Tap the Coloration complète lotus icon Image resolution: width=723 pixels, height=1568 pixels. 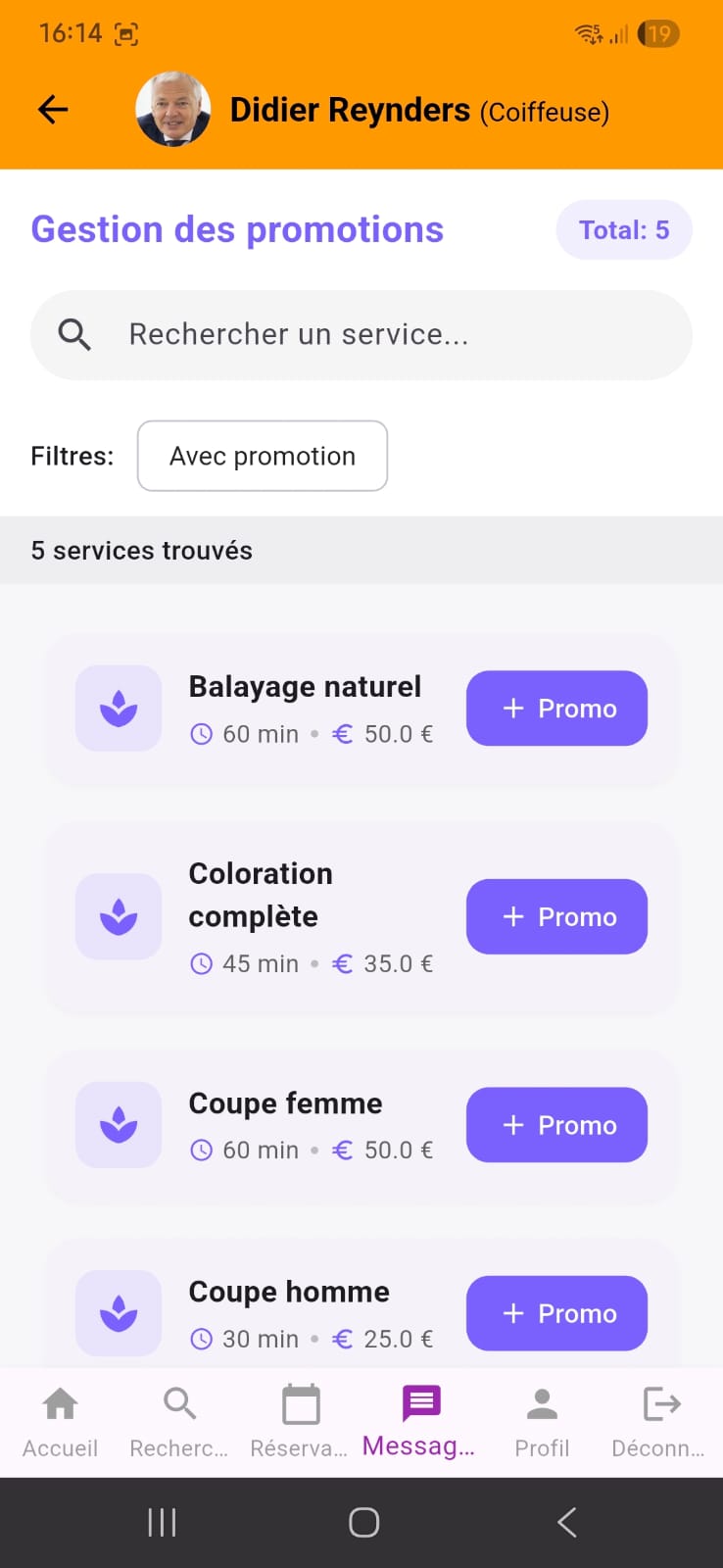[x=119, y=916]
